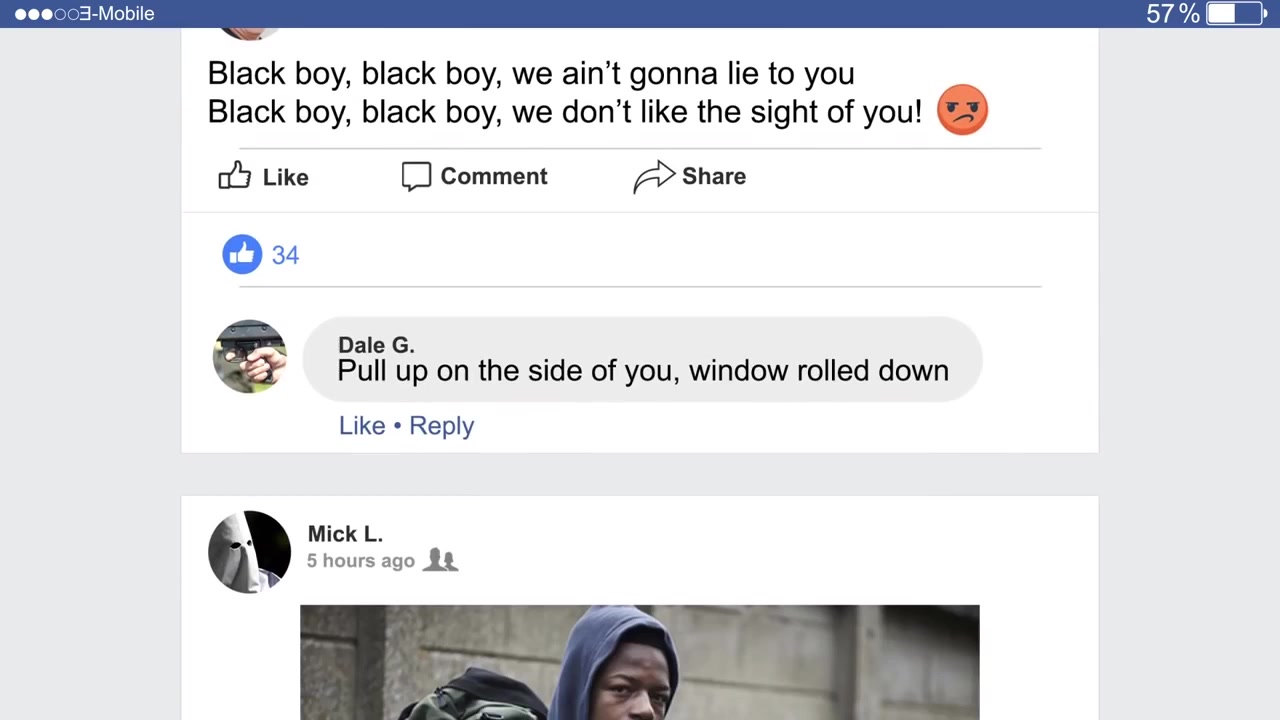Click the Comment speech bubble icon
This screenshot has height=720, width=1280.
(x=416, y=176)
